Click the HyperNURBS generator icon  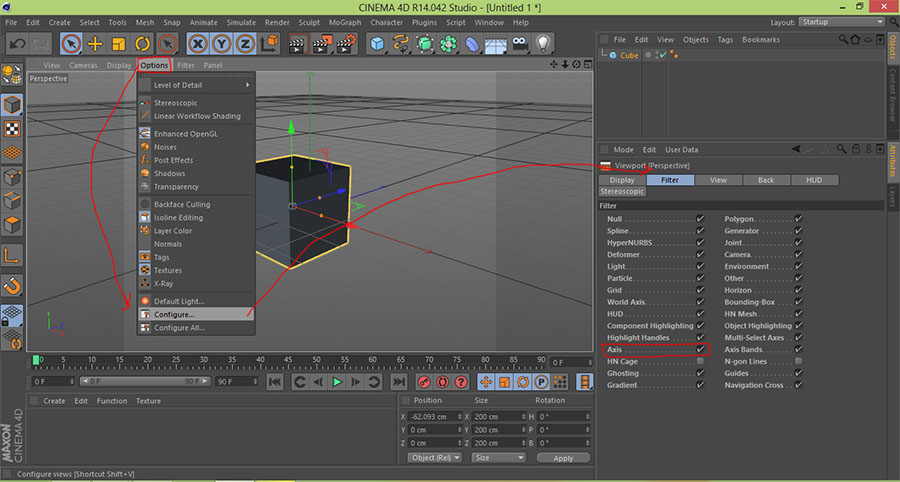coord(425,44)
